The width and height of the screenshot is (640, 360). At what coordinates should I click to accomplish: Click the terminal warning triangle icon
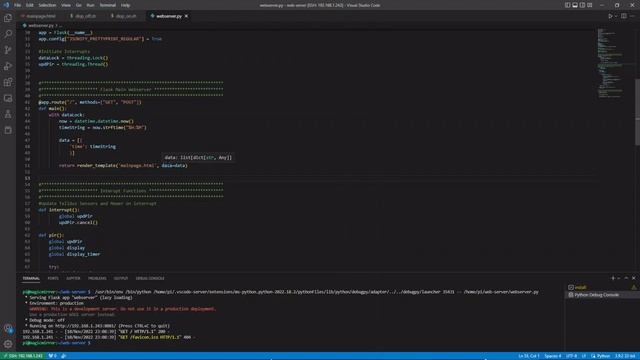pyautogui.click(x=633, y=288)
